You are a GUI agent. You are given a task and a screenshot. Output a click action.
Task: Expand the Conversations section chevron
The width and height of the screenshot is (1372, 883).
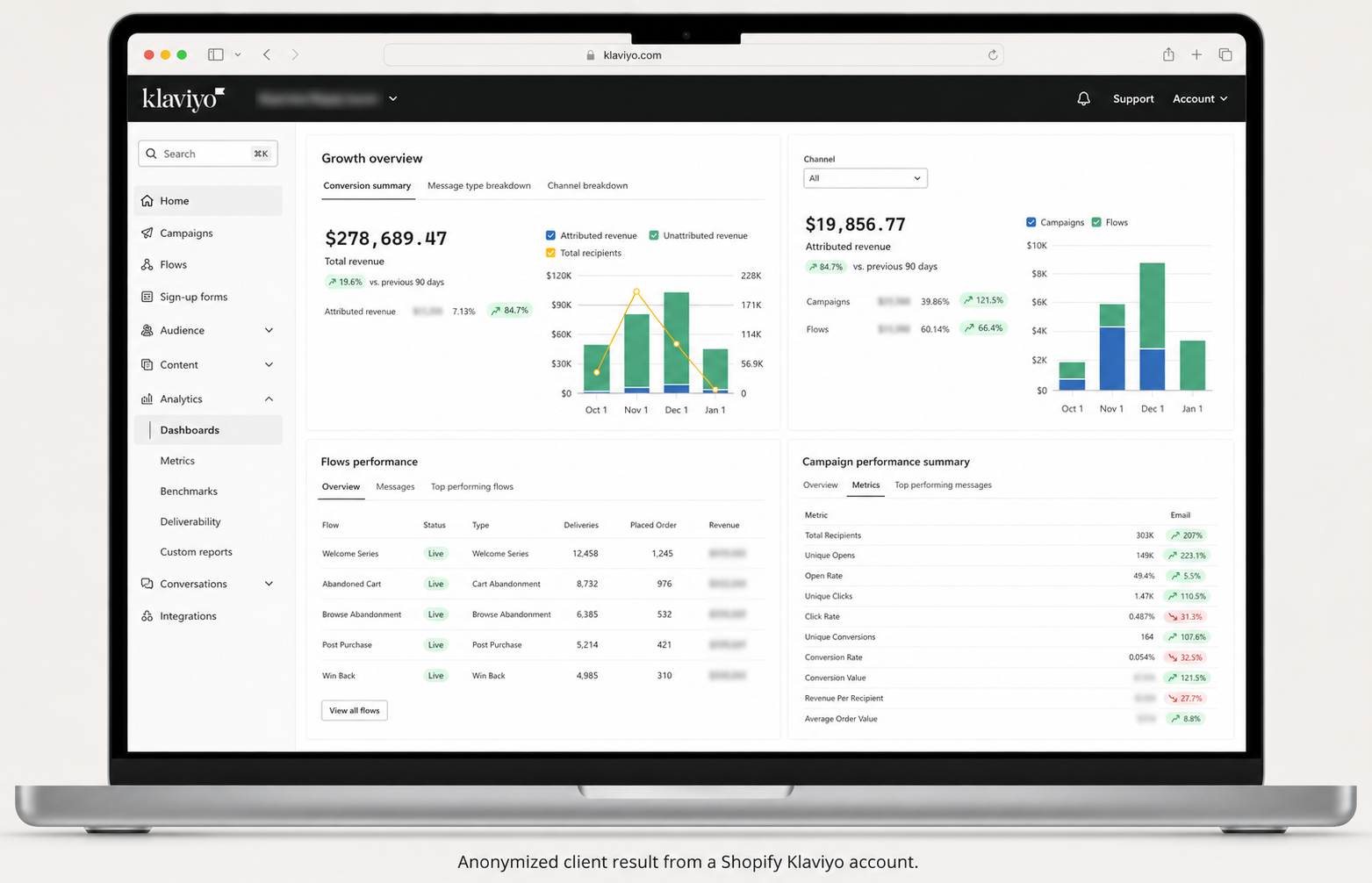pos(269,584)
